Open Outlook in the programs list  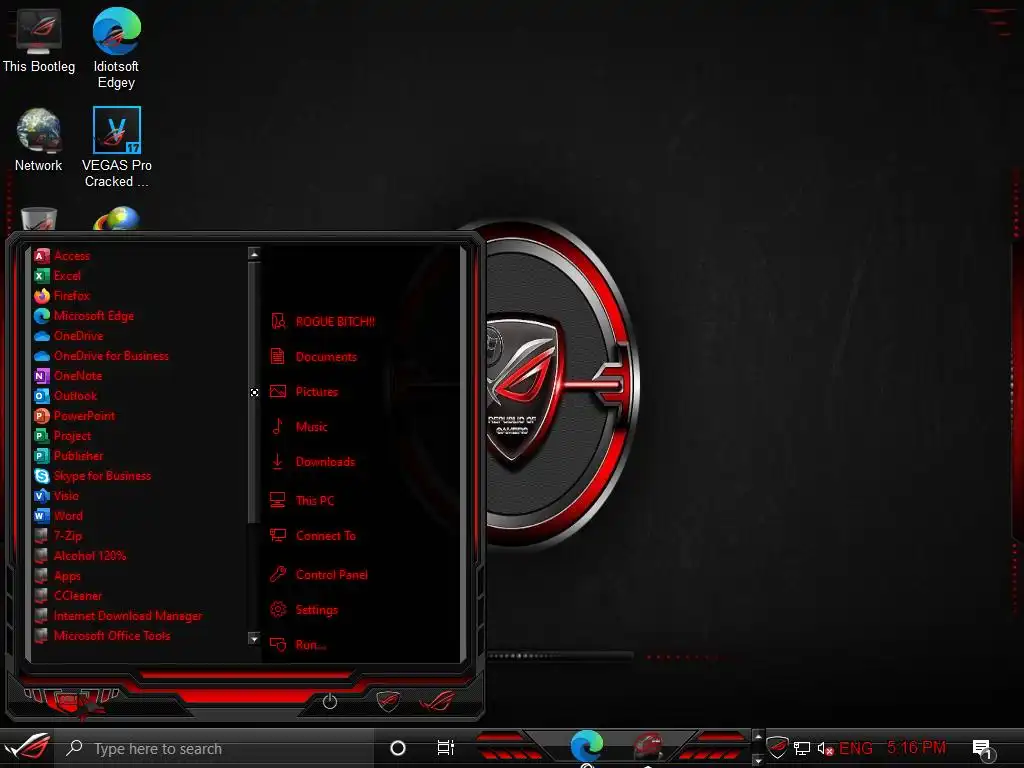(65, 396)
